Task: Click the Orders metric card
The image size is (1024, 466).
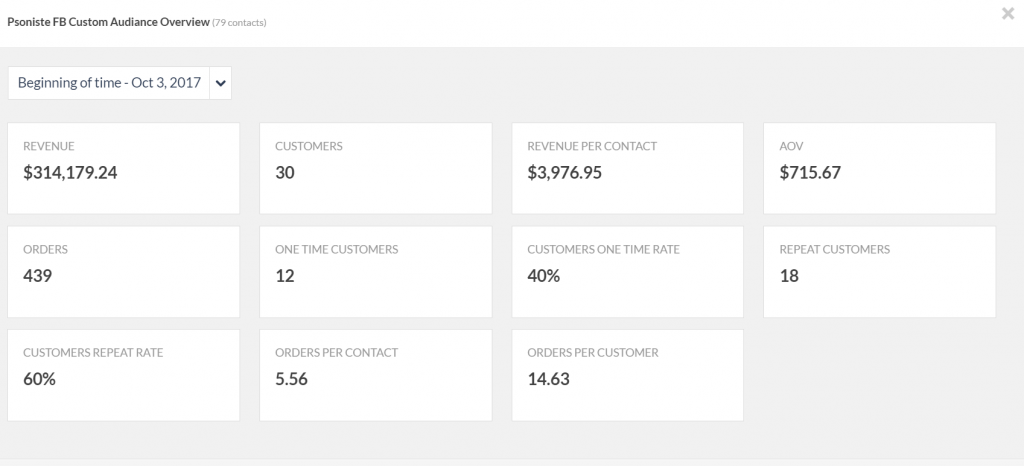Action: (123, 271)
